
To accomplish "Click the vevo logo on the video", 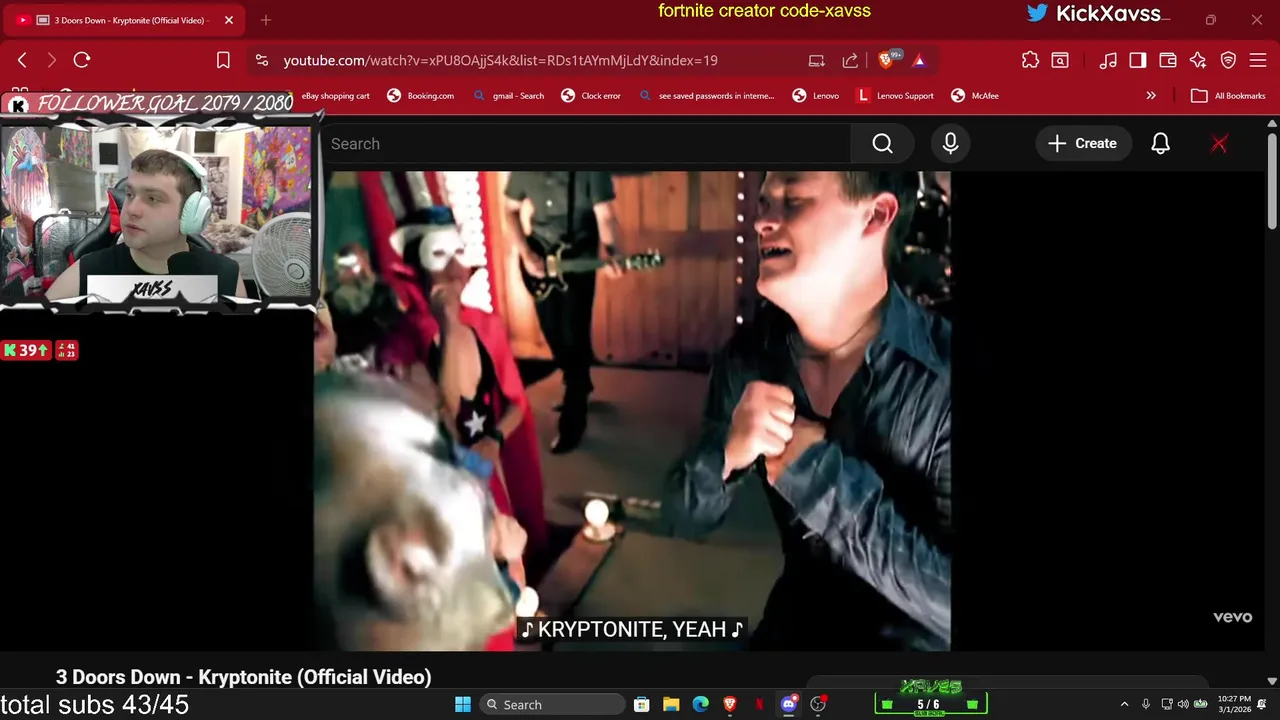I will pyautogui.click(x=1232, y=617).
